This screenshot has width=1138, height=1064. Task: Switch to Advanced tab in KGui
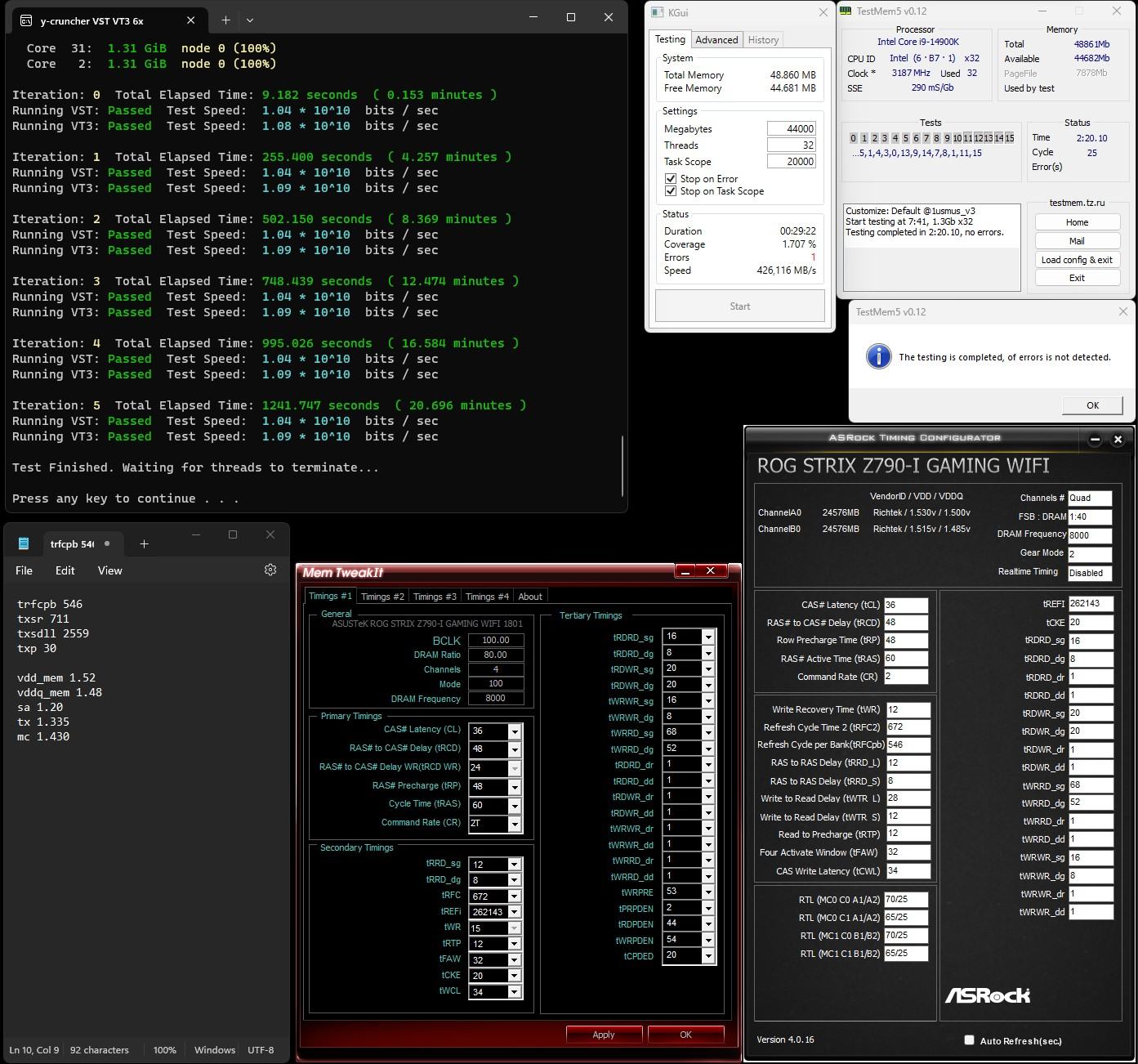point(716,40)
